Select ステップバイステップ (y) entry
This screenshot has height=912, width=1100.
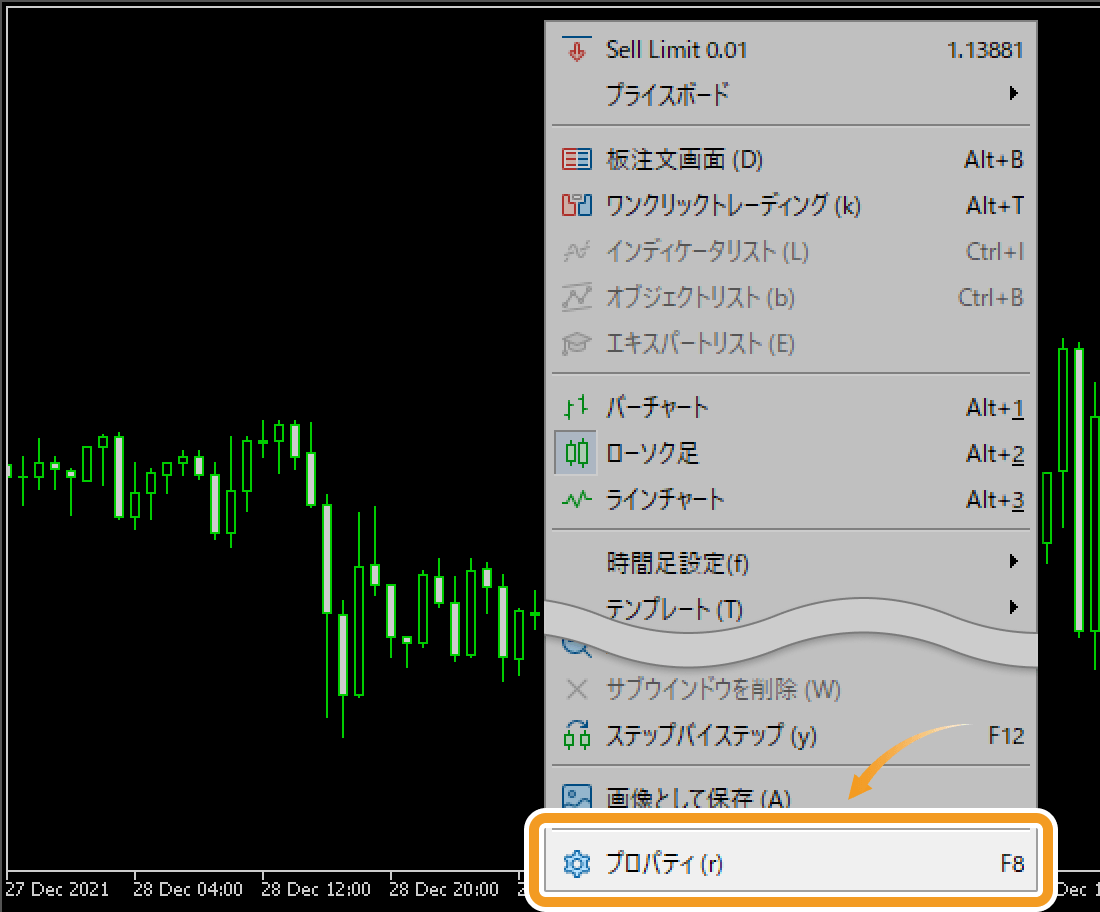tap(791, 735)
